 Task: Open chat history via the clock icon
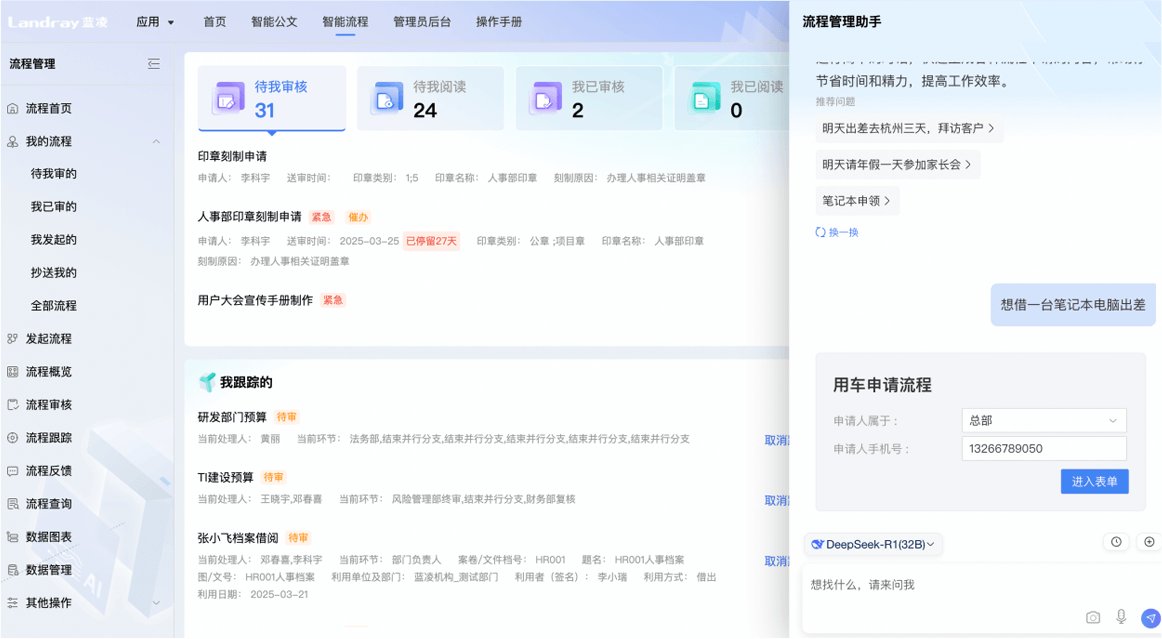click(1116, 542)
